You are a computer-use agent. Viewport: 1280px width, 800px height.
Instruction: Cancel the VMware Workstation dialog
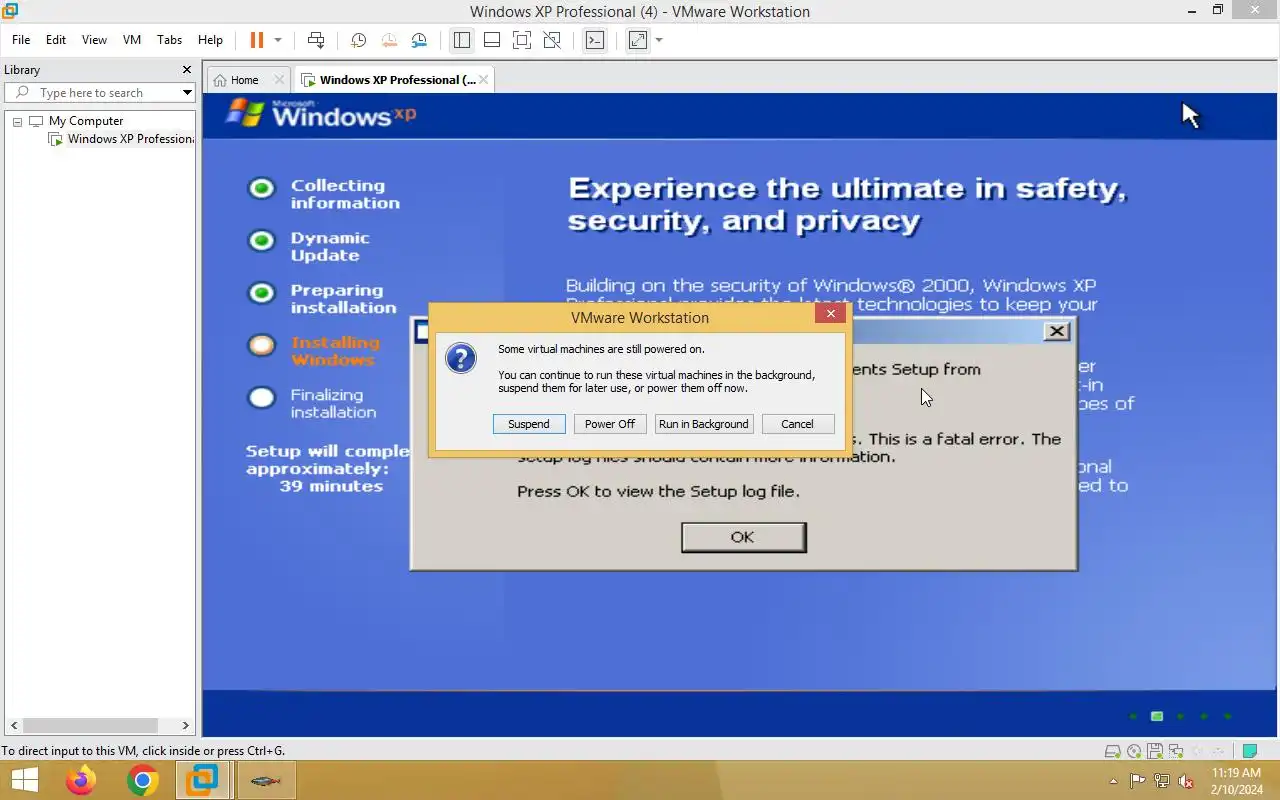[x=798, y=424]
